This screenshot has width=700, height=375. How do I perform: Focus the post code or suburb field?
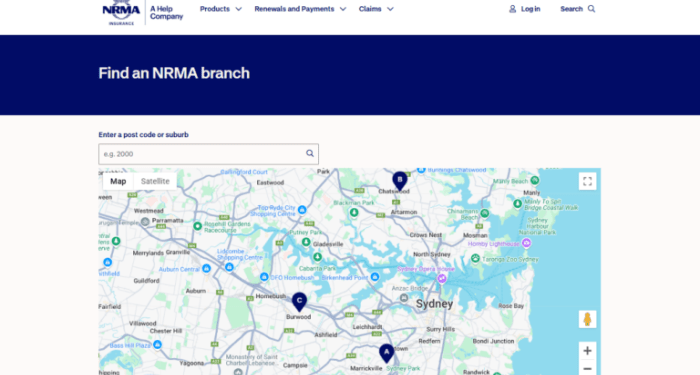(x=208, y=154)
